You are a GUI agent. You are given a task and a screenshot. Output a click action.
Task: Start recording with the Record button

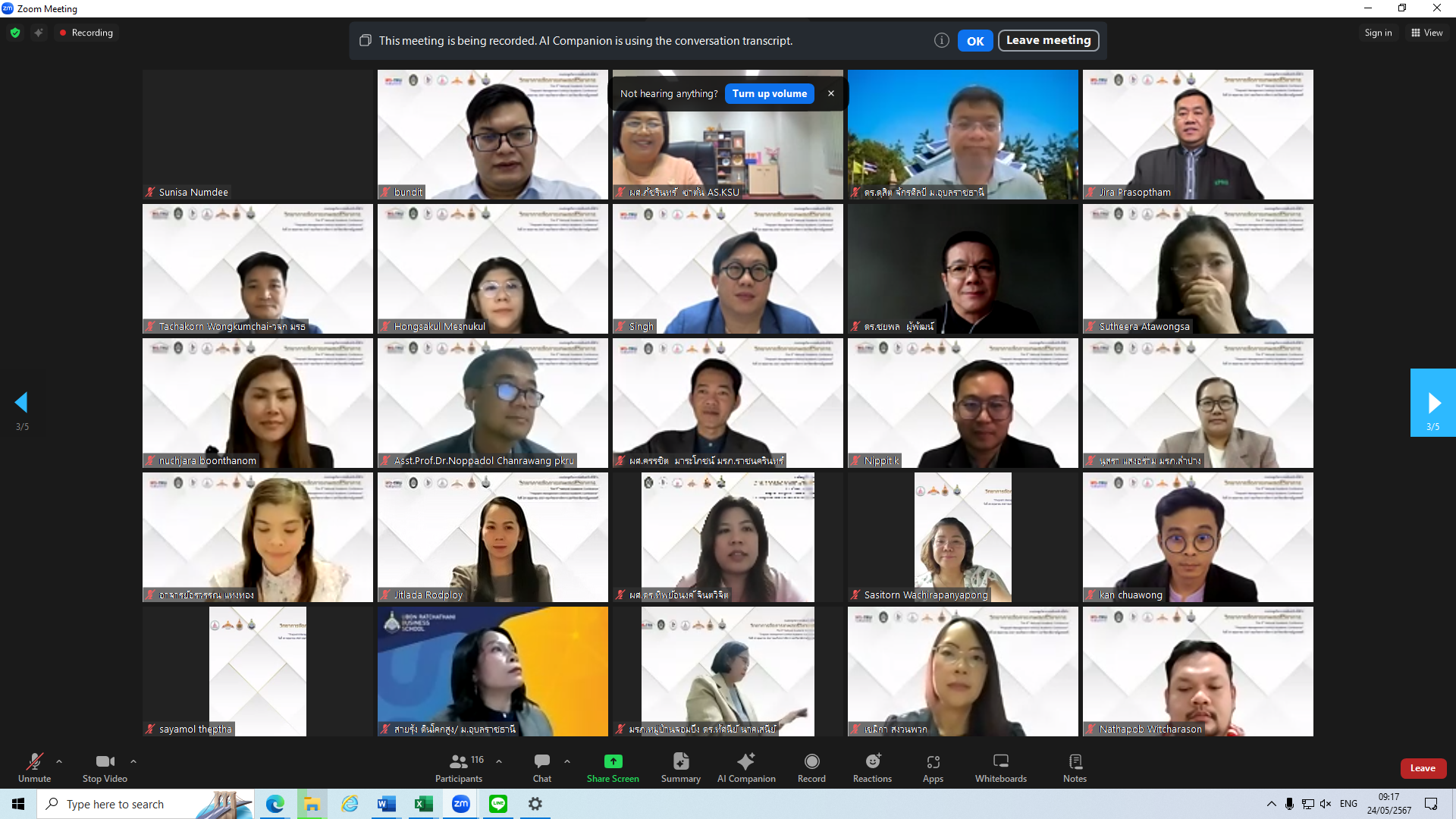pyautogui.click(x=811, y=767)
